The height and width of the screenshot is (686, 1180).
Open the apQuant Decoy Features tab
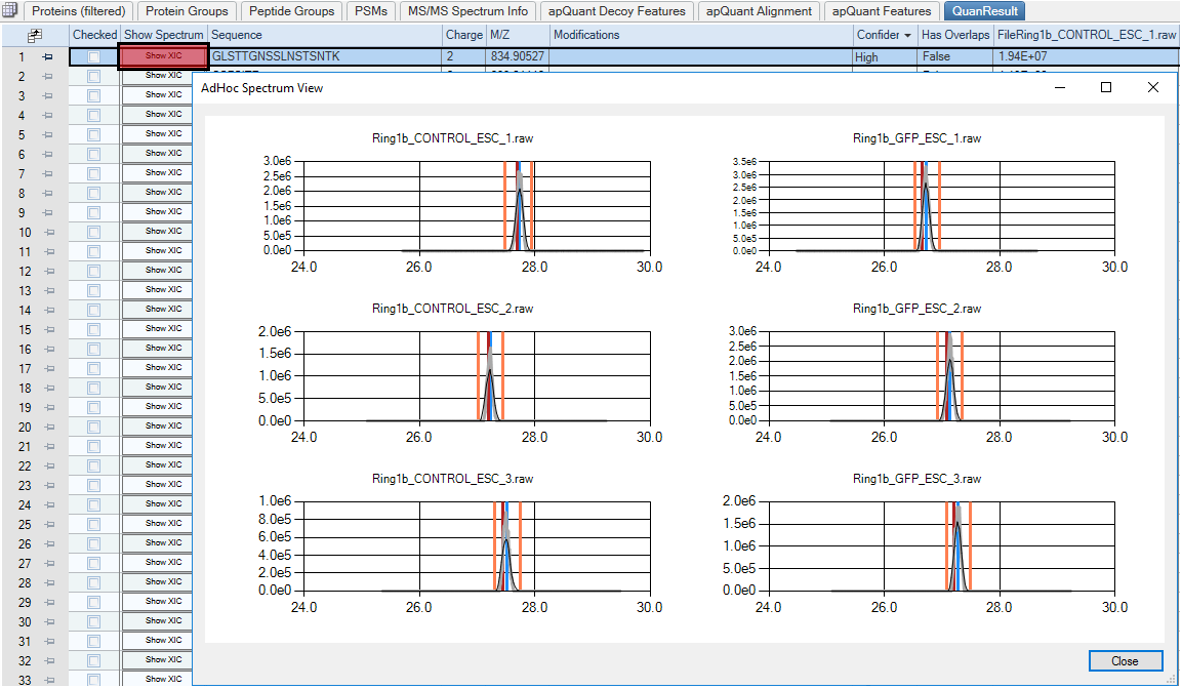click(x=616, y=11)
